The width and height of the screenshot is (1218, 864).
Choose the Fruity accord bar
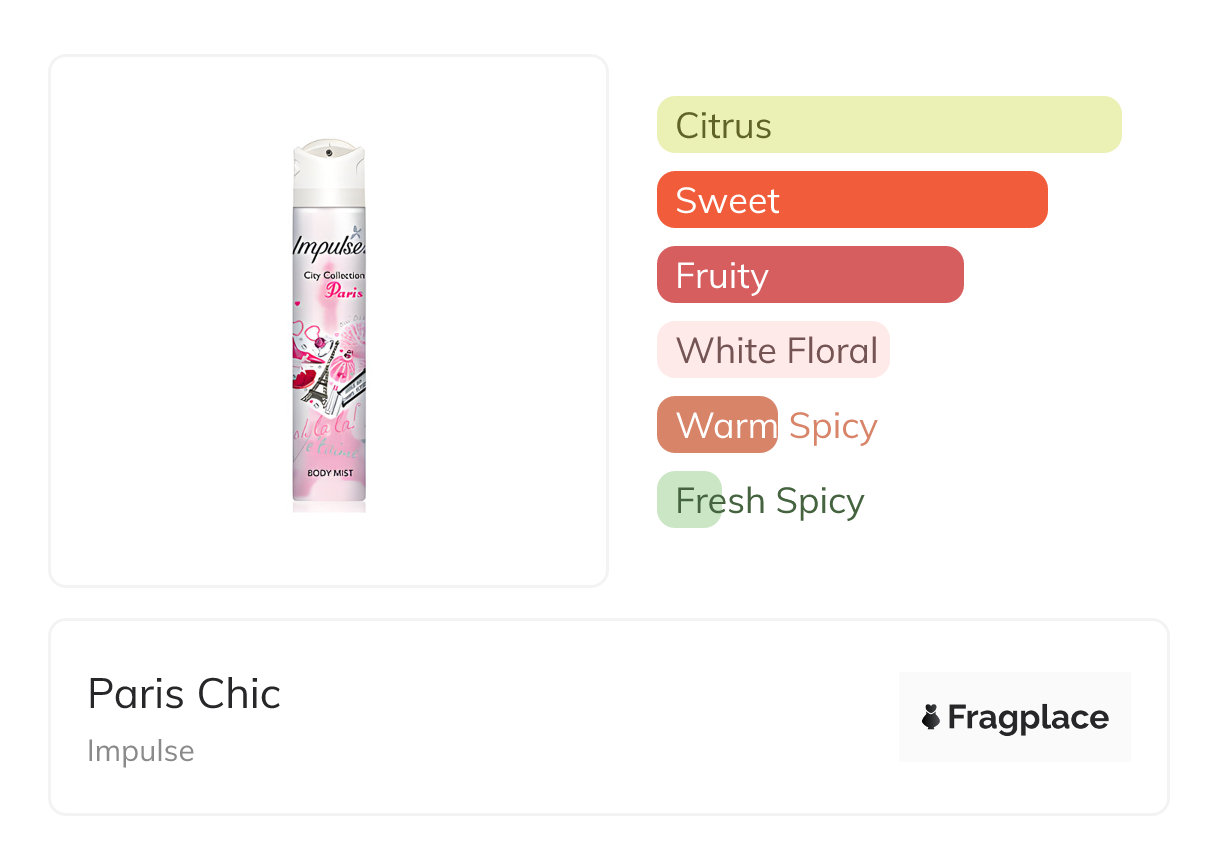click(x=810, y=275)
